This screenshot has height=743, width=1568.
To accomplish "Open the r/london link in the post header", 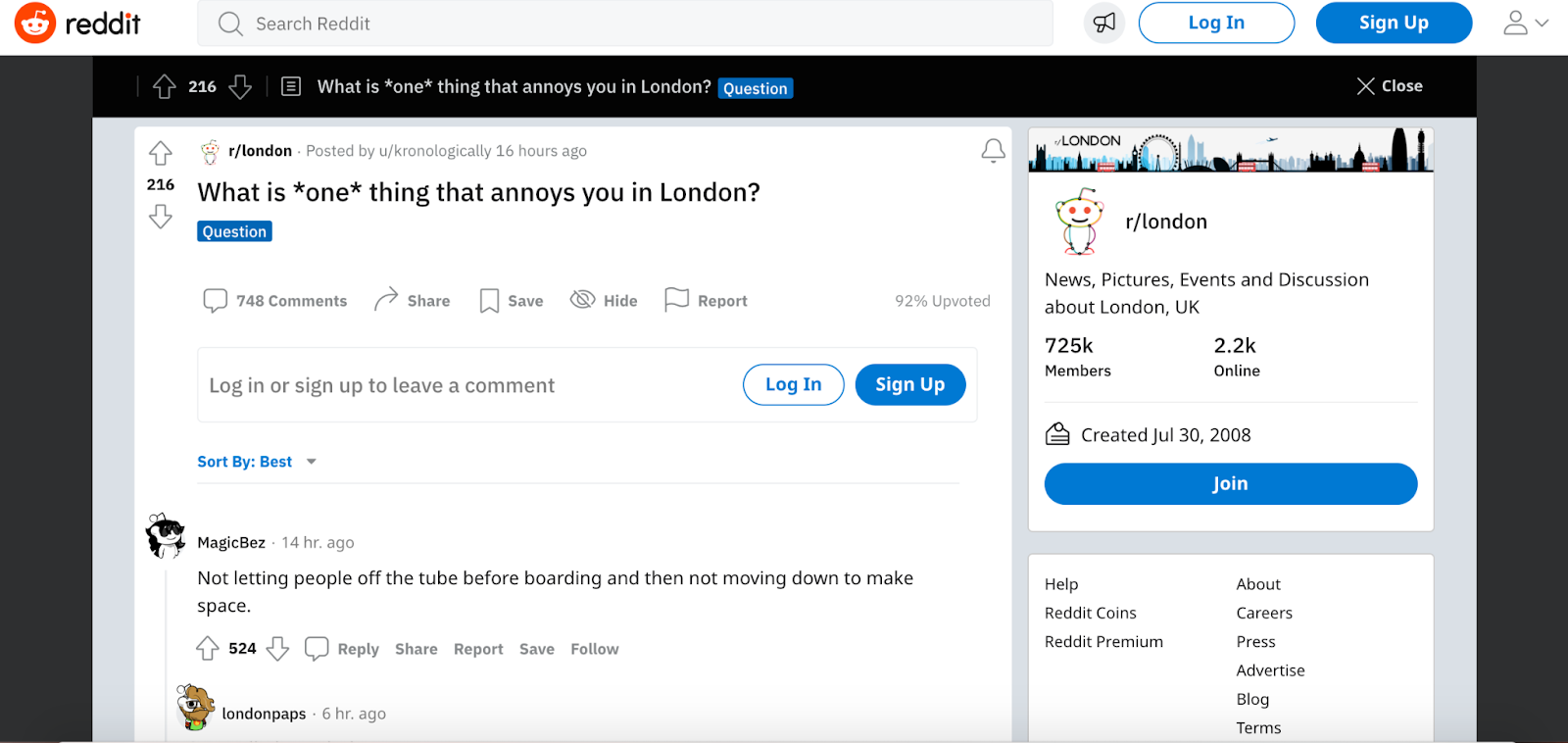I will pos(261,151).
